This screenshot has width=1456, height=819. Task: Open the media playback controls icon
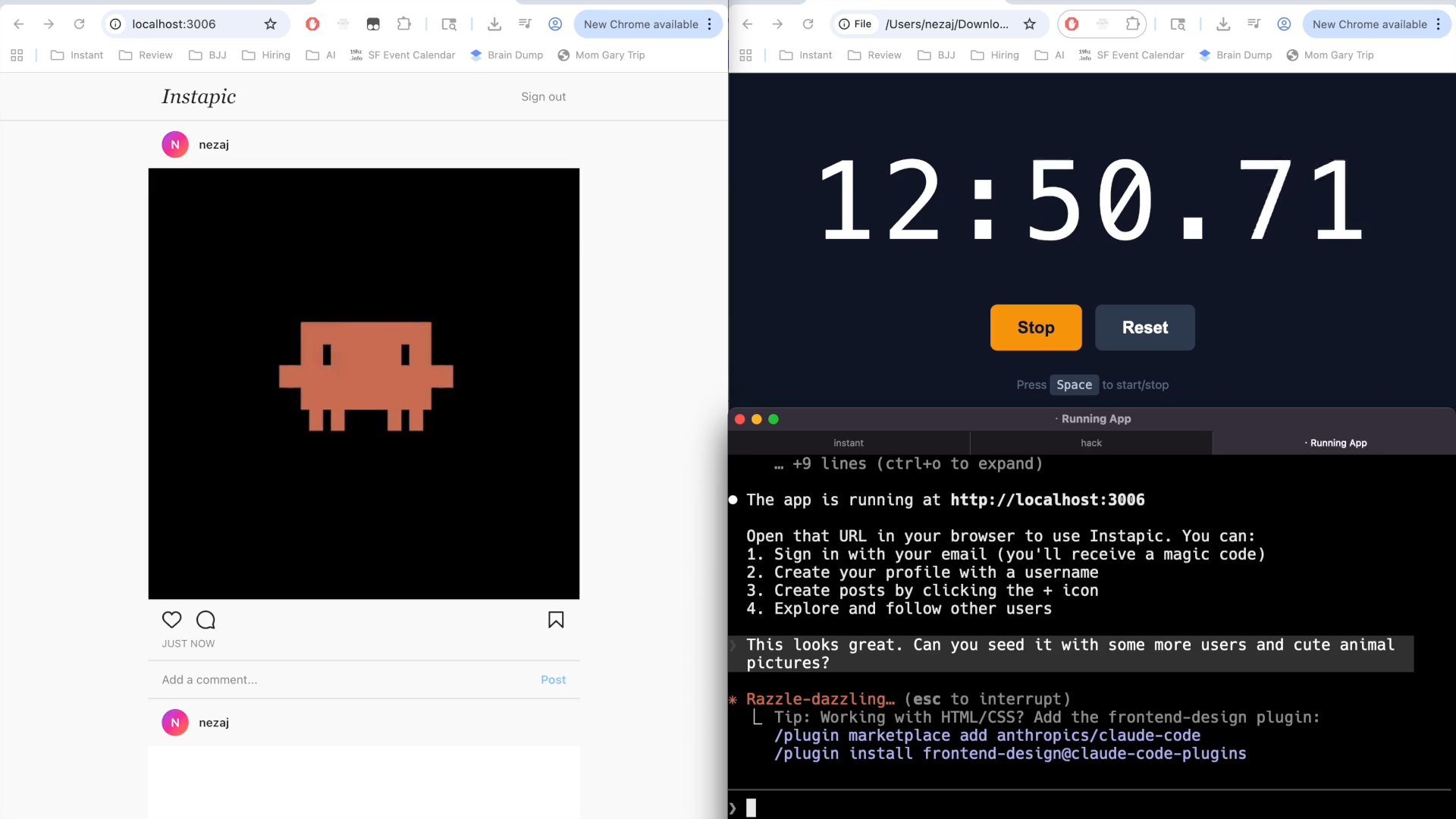(524, 24)
